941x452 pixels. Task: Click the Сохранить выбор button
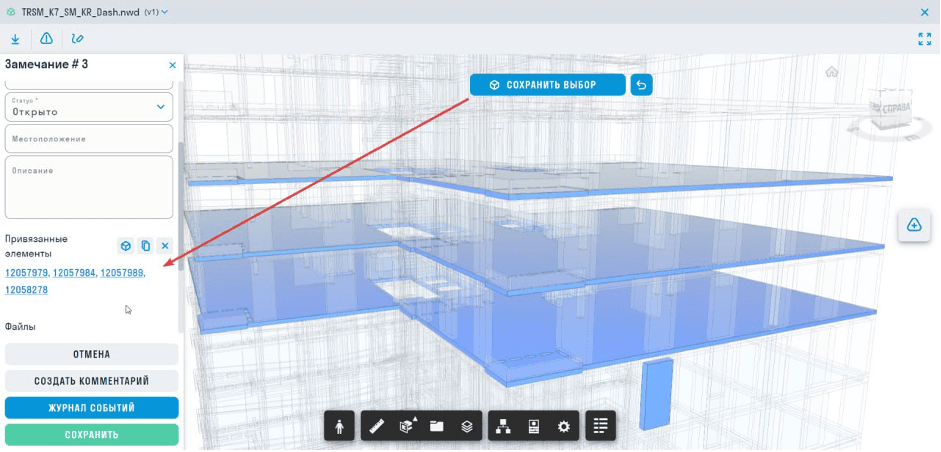pos(548,85)
